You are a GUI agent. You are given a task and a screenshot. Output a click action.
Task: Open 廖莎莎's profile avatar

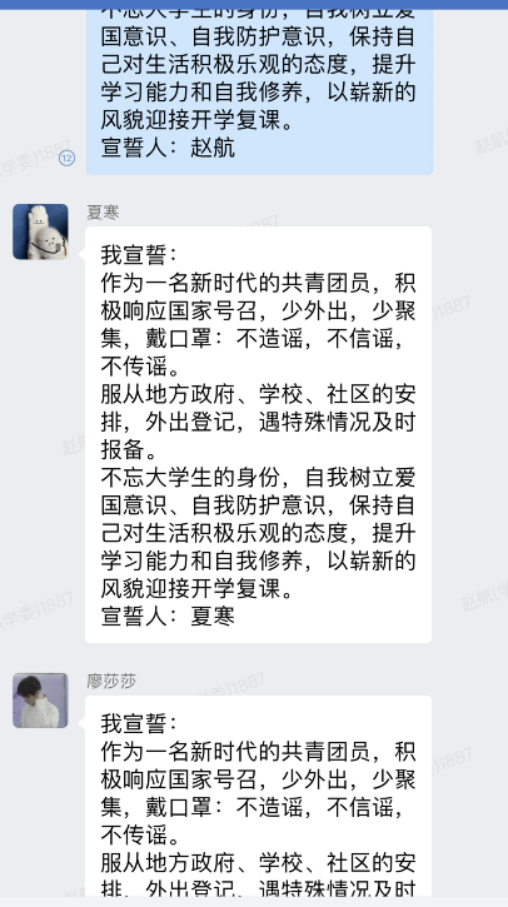pyautogui.click(x=41, y=700)
